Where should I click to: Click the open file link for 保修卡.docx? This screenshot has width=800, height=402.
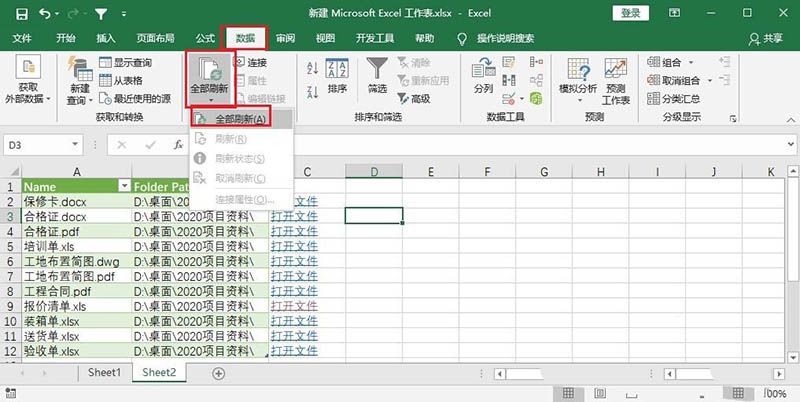[x=295, y=201]
